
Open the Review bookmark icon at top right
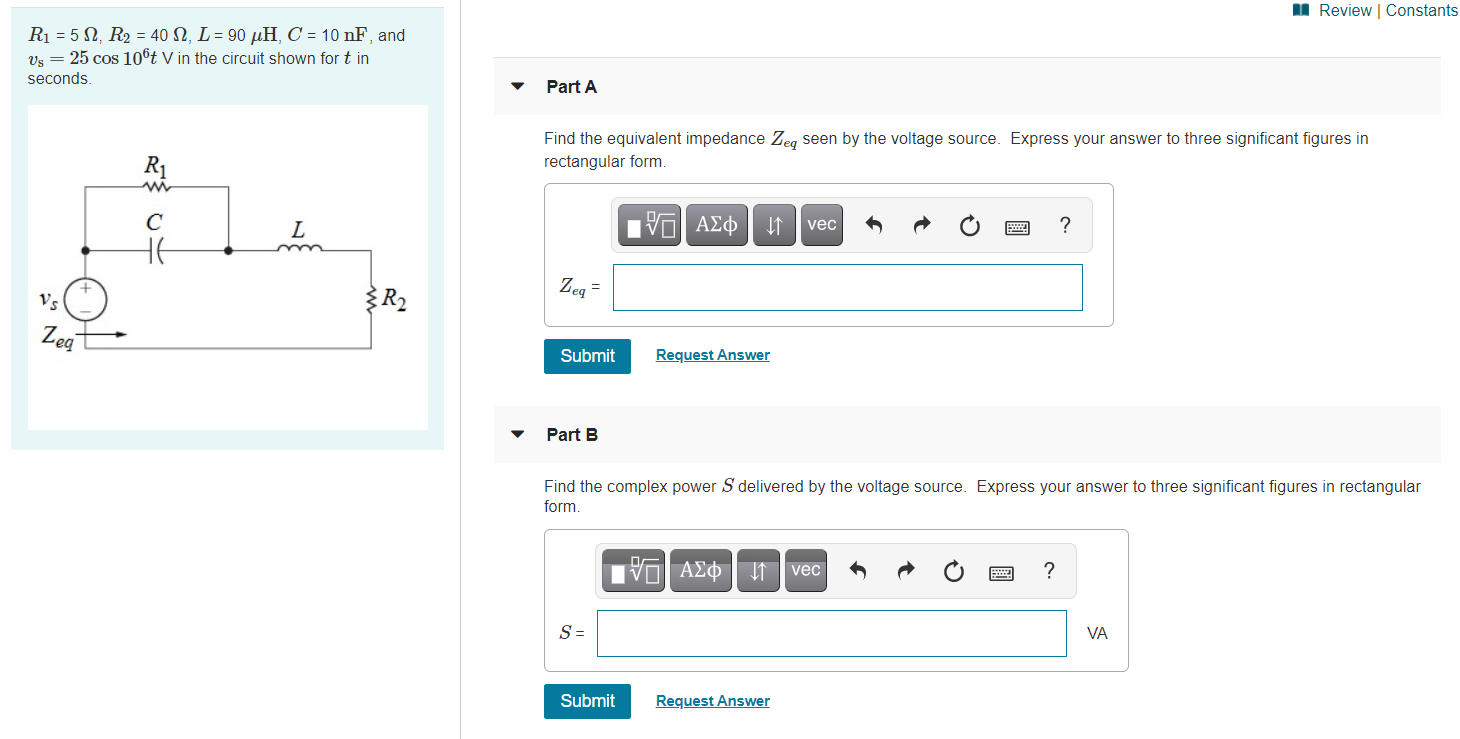pos(1299,9)
